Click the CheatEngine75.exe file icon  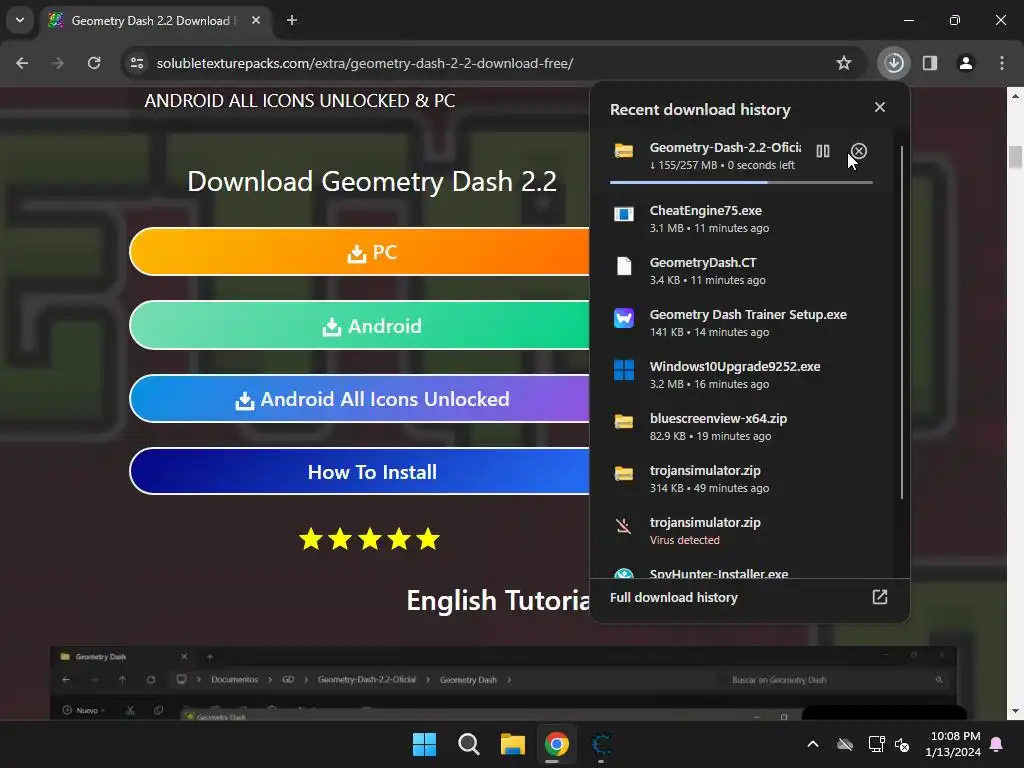624,214
